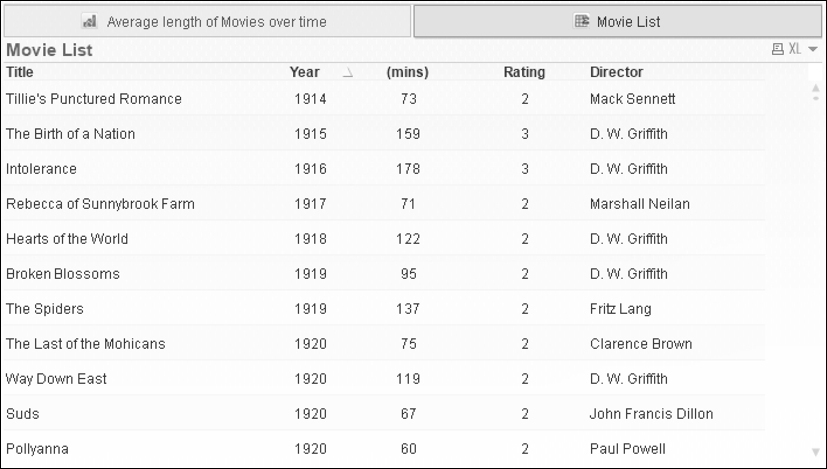Click the scrollbar down arrow
The width and height of the screenshot is (827, 469).
815,452
